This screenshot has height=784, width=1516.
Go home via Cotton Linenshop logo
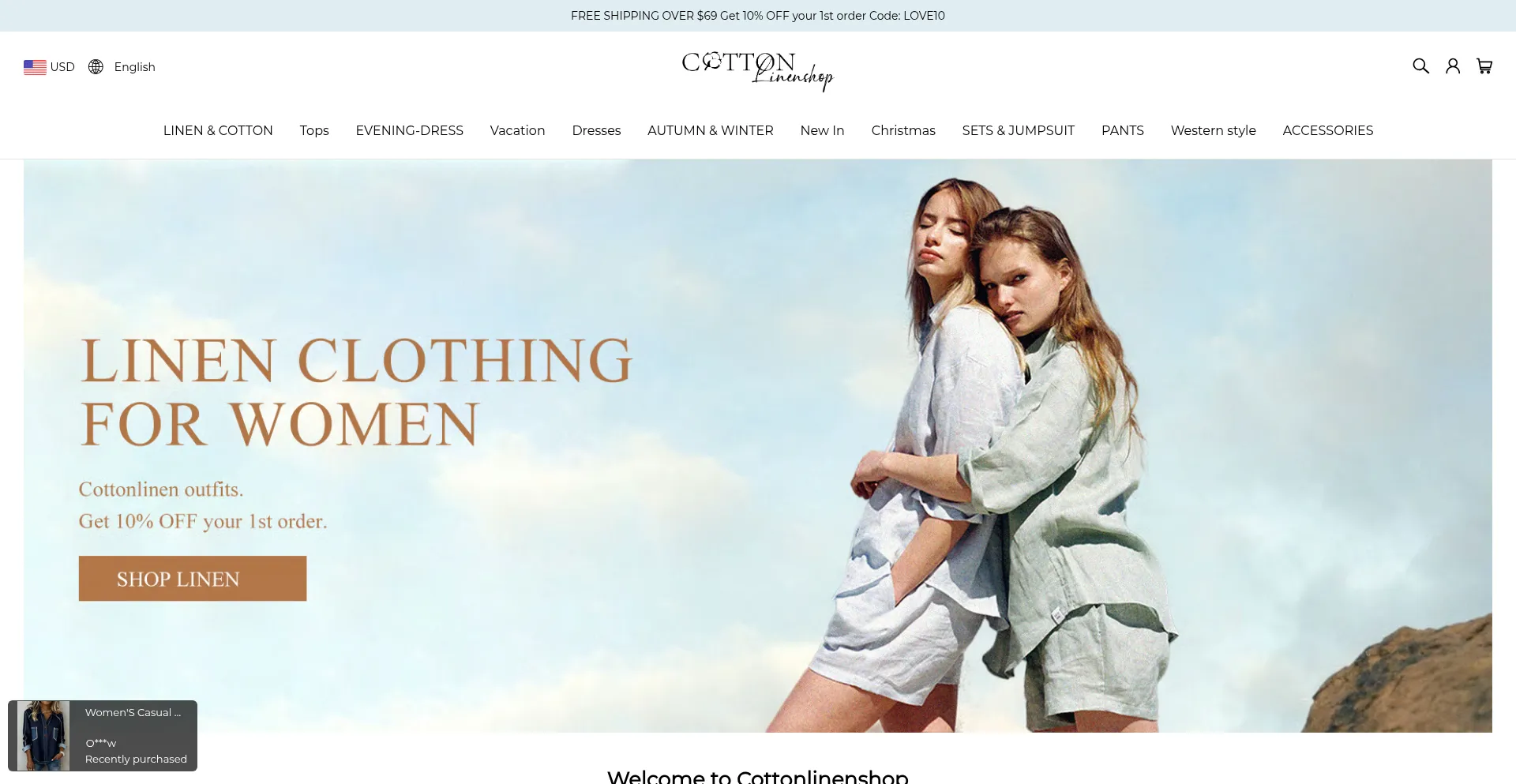(757, 71)
